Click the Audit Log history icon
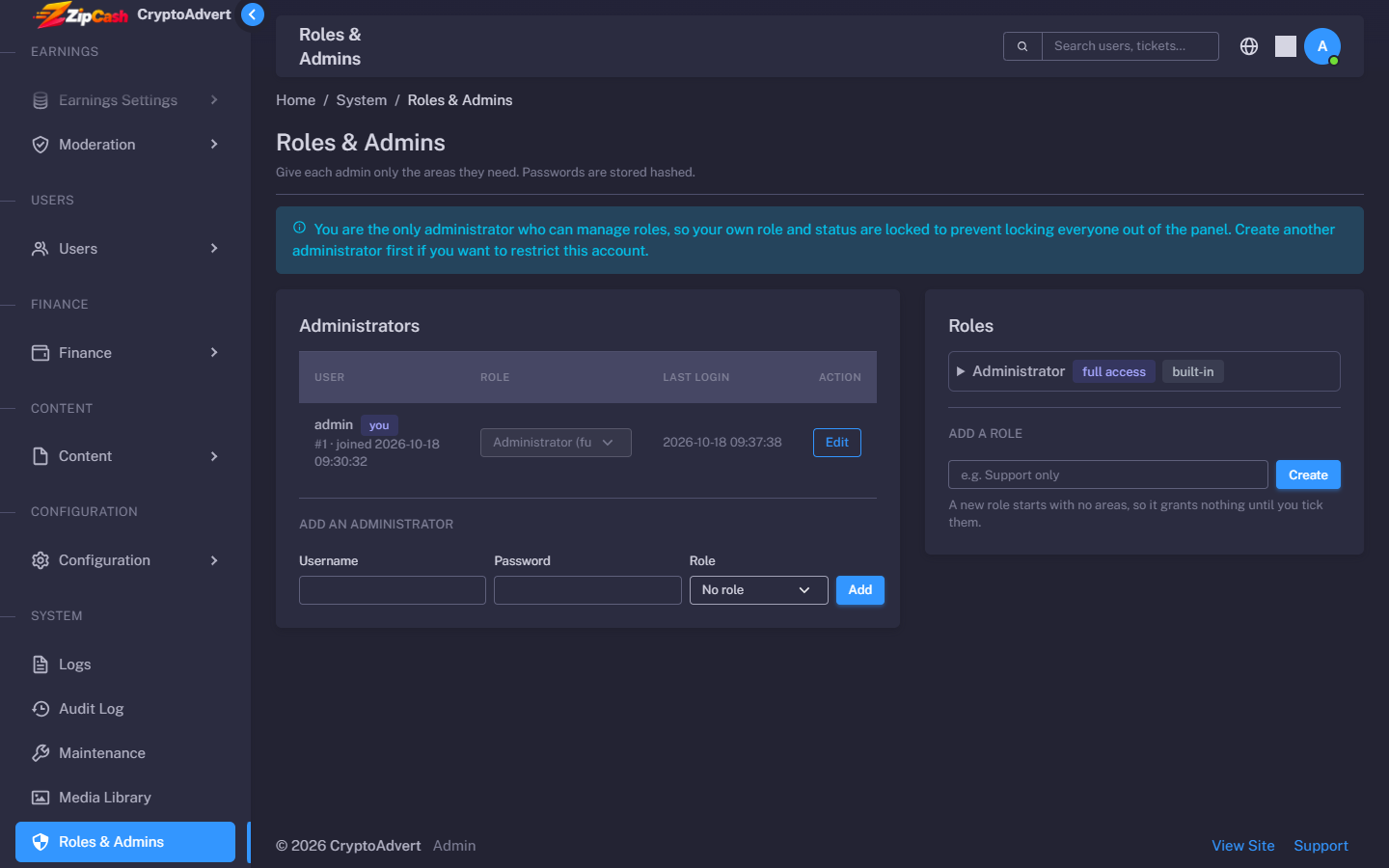The height and width of the screenshot is (868, 1389). [41, 709]
